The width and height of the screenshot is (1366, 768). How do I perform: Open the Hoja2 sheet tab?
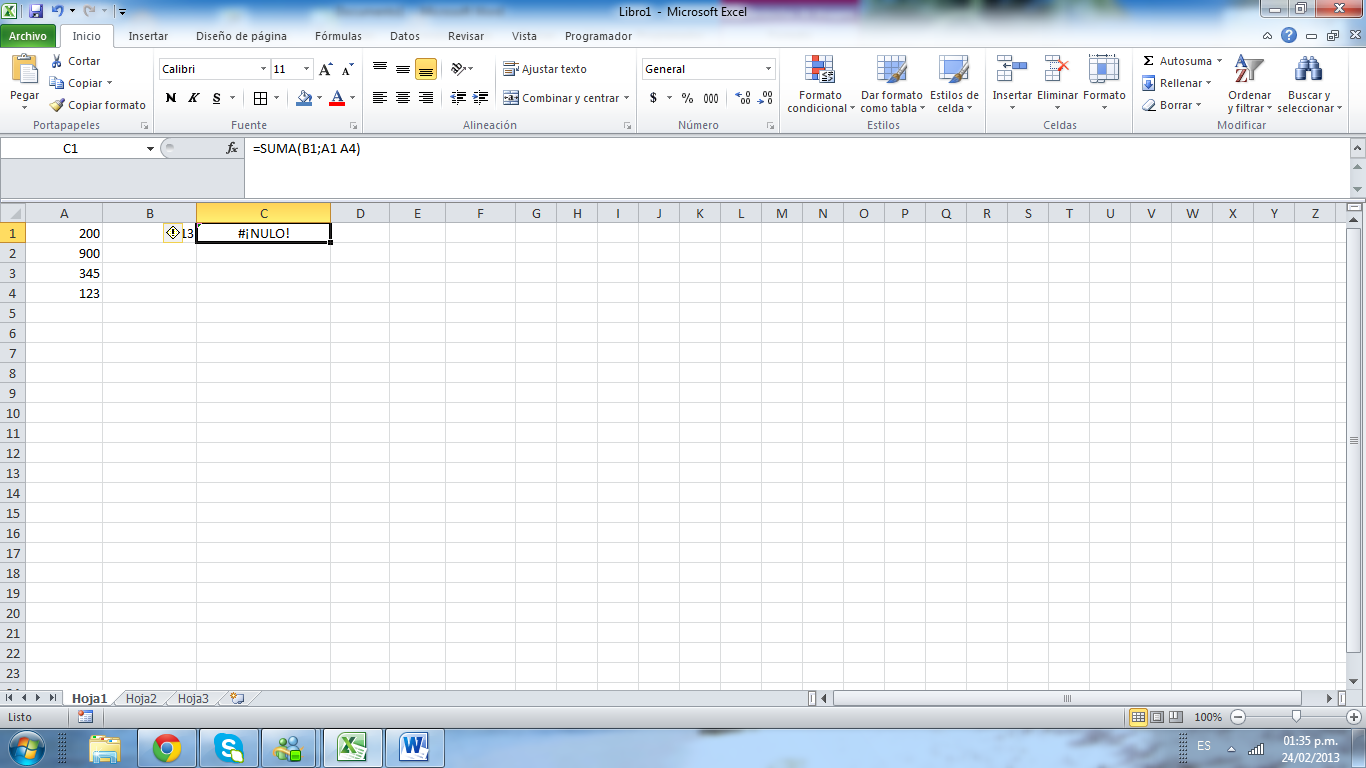pyautogui.click(x=141, y=699)
